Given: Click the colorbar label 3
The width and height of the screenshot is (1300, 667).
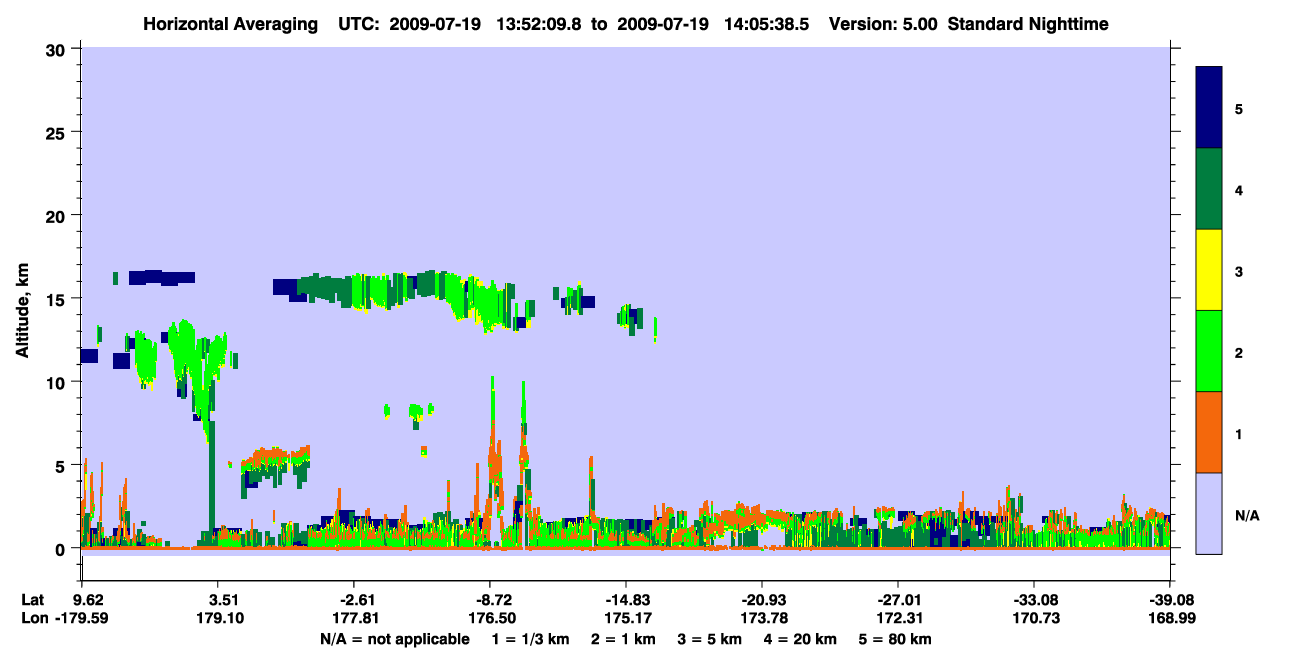Looking at the screenshot, I should (1239, 271).
